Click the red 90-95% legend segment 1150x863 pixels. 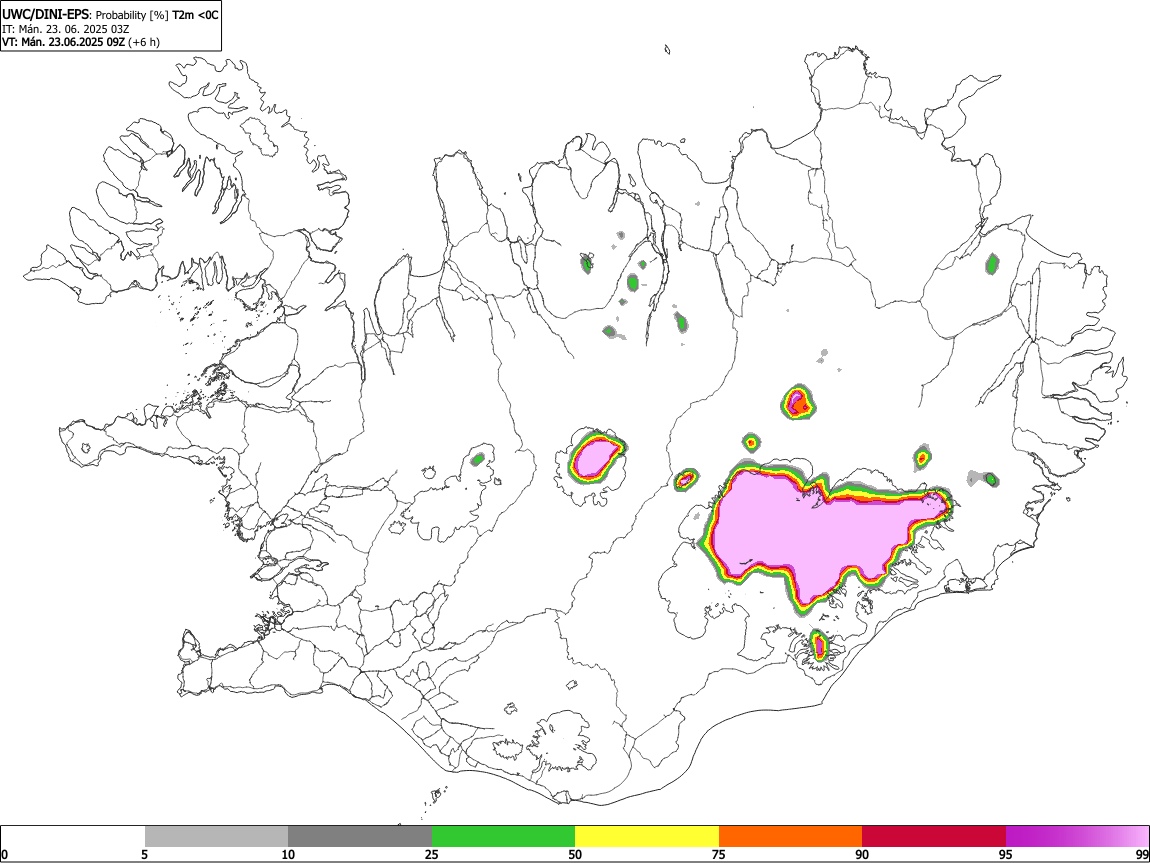point(934,837)
